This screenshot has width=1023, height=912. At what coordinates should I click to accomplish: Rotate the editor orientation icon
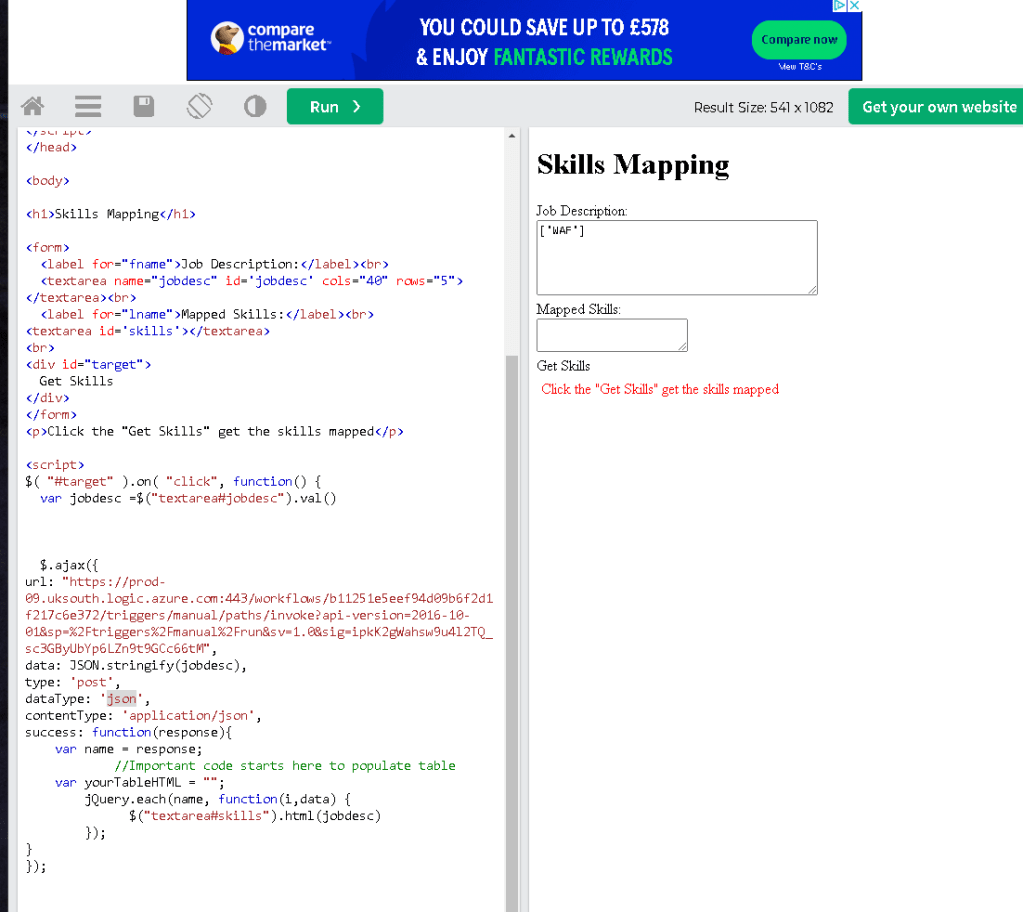coord(200,106)
